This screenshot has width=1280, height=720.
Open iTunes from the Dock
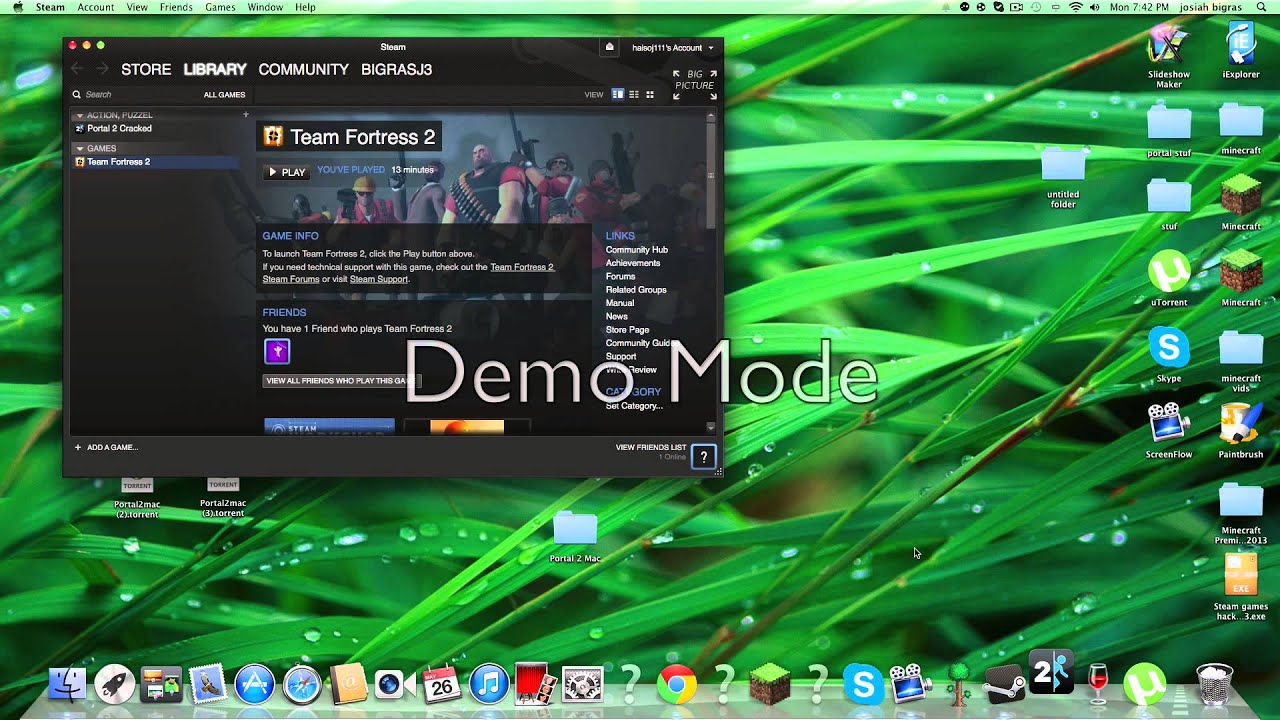click(488, 685)
